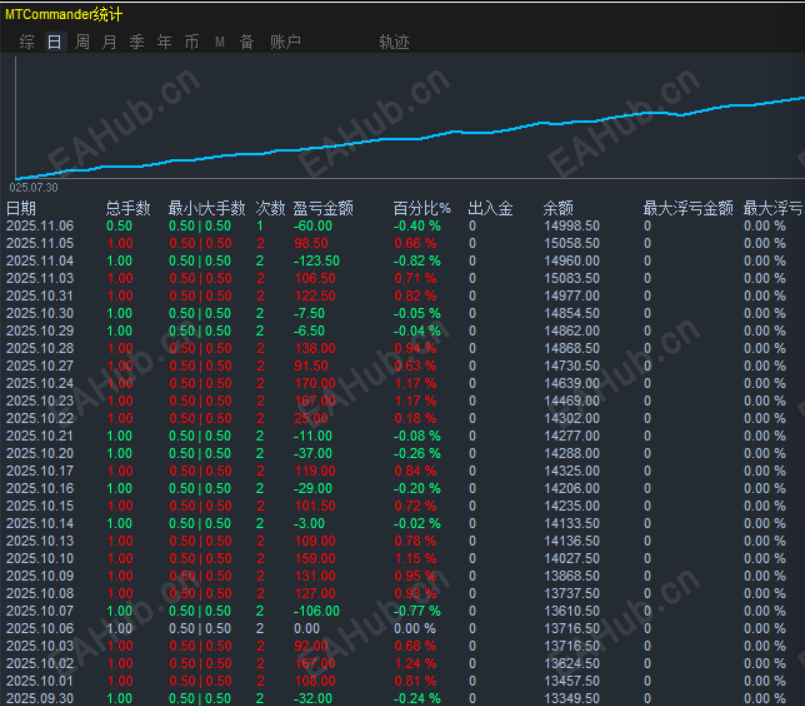Click percentage -0.08 %
The width and height of the screenshot is (805, 706).
coord(417,436)
